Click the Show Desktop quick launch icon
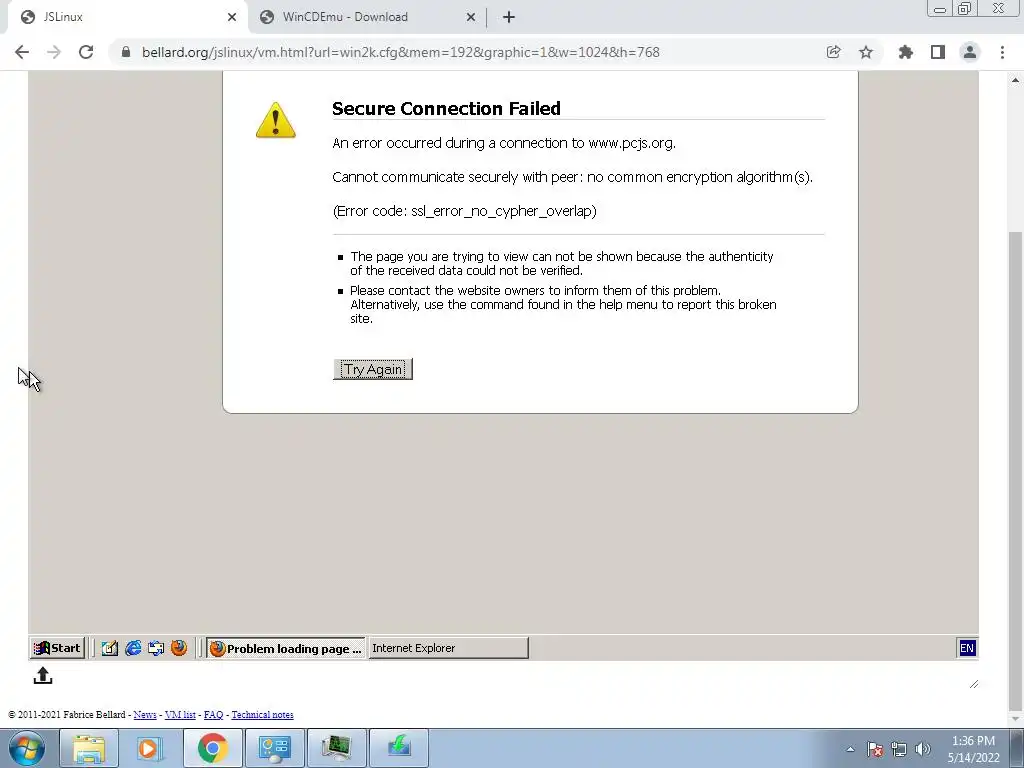Image resolution: width=1024 pixels, height=768 pixels. [109, 648]
